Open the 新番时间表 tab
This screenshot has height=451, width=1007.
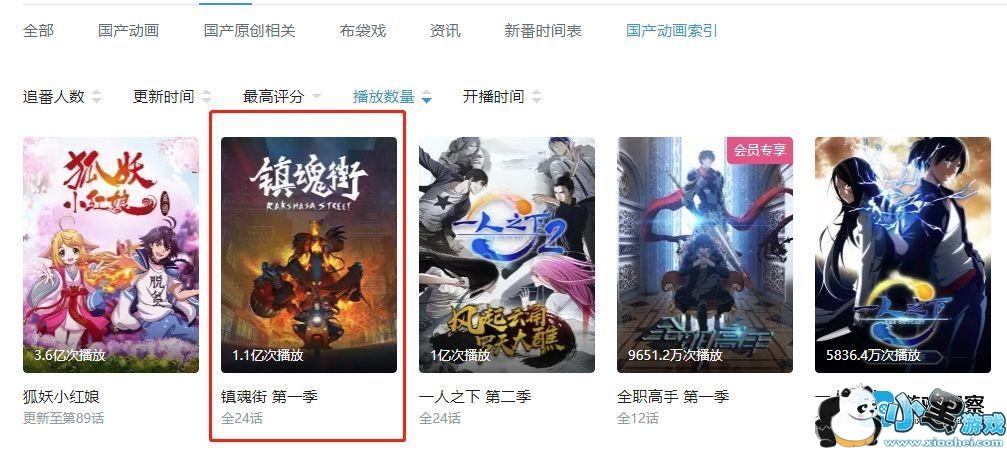pyautogui.click(x=543, y=30)
